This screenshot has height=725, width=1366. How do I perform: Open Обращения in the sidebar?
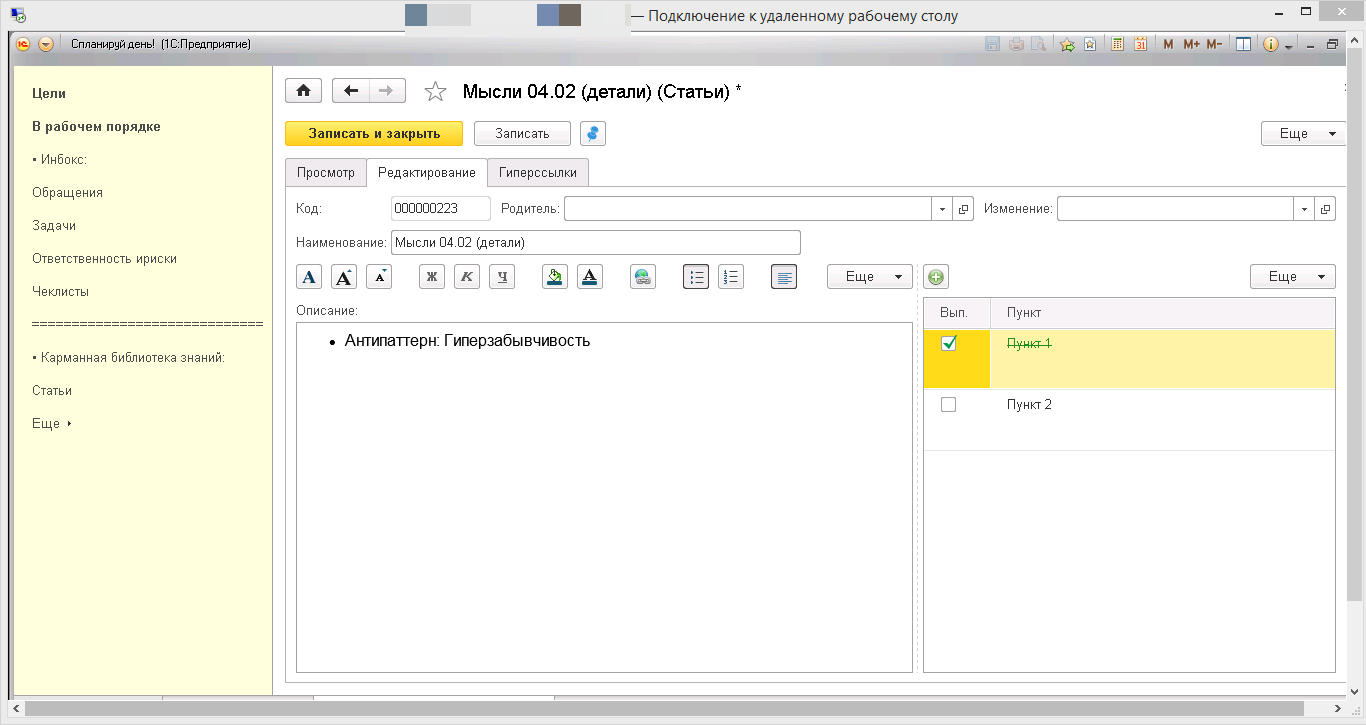(67, 193)
